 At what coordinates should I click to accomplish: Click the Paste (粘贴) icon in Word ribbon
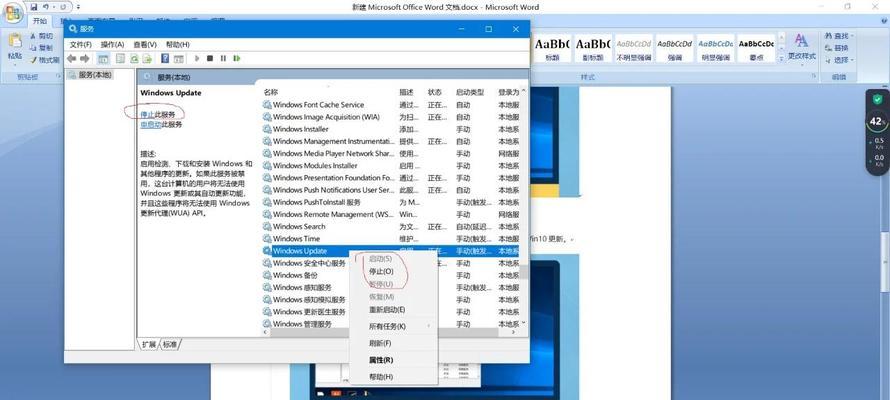coord(15,41)
